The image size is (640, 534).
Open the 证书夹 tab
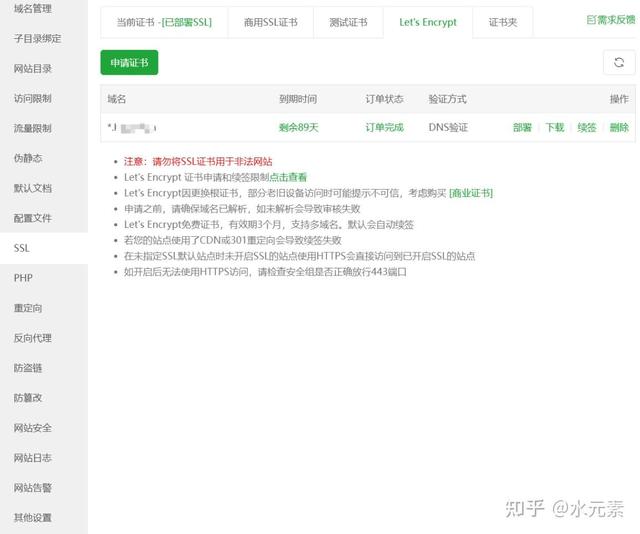click(x=503, y=22)
